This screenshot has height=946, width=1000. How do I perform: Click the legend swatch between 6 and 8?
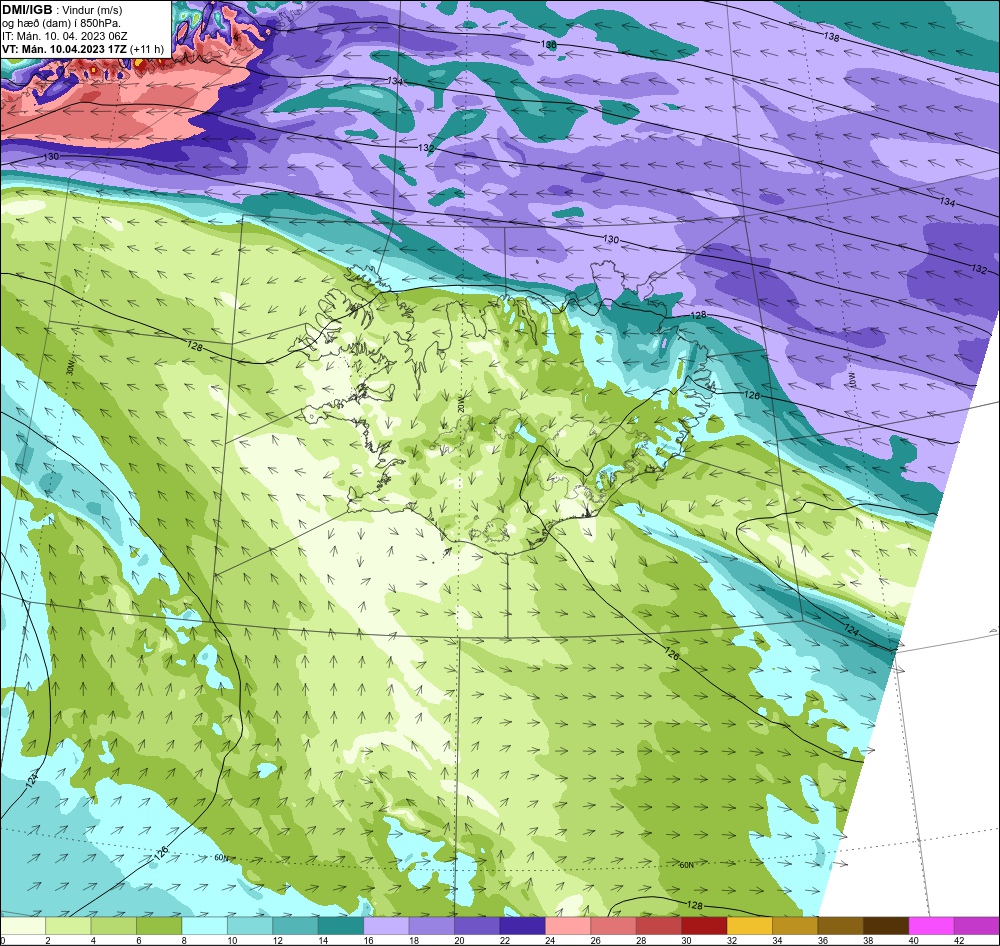(159, 925)
